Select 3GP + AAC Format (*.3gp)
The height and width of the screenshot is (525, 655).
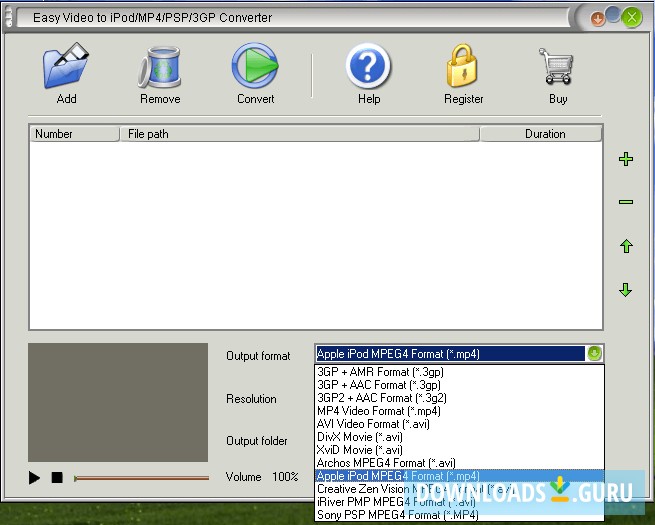tap(459, 385)
